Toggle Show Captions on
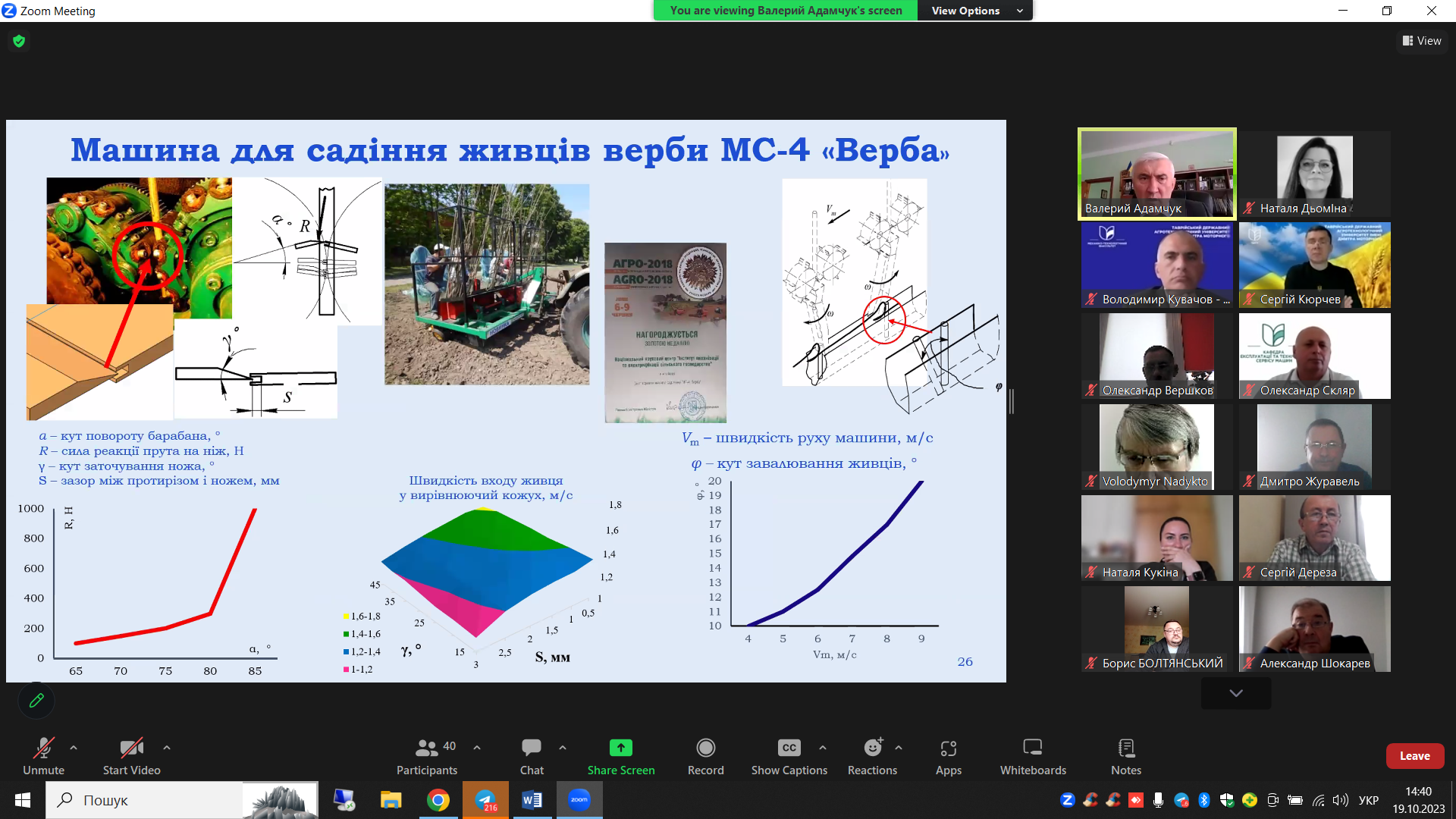1456x819 pixels. point(789,748)
